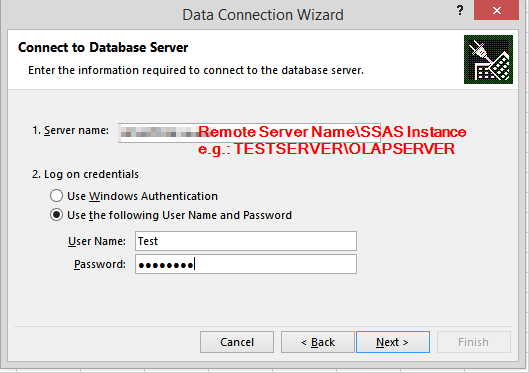Proceed with the Next > button
The image size is (529, 373).
(x=393, y=342)
